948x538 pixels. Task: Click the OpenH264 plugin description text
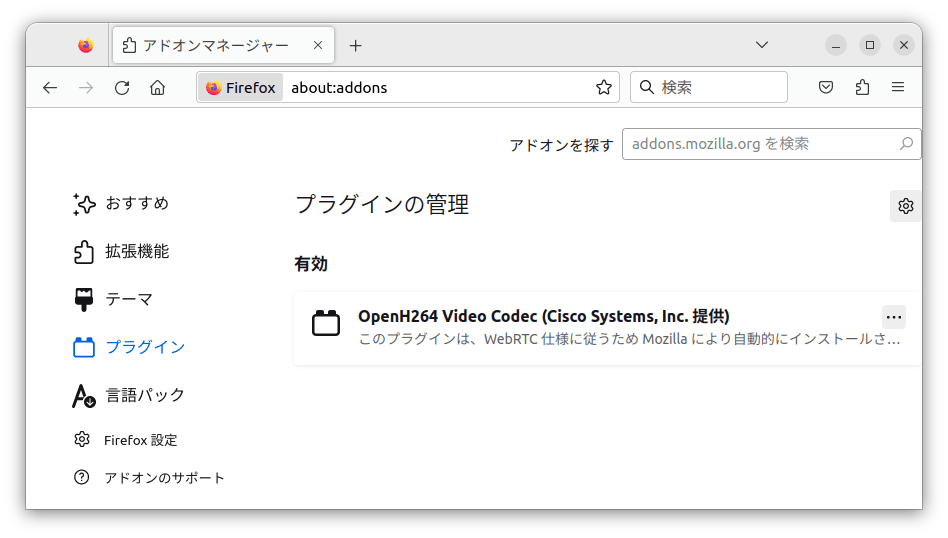pyautogui.click(x=629, y=339)
